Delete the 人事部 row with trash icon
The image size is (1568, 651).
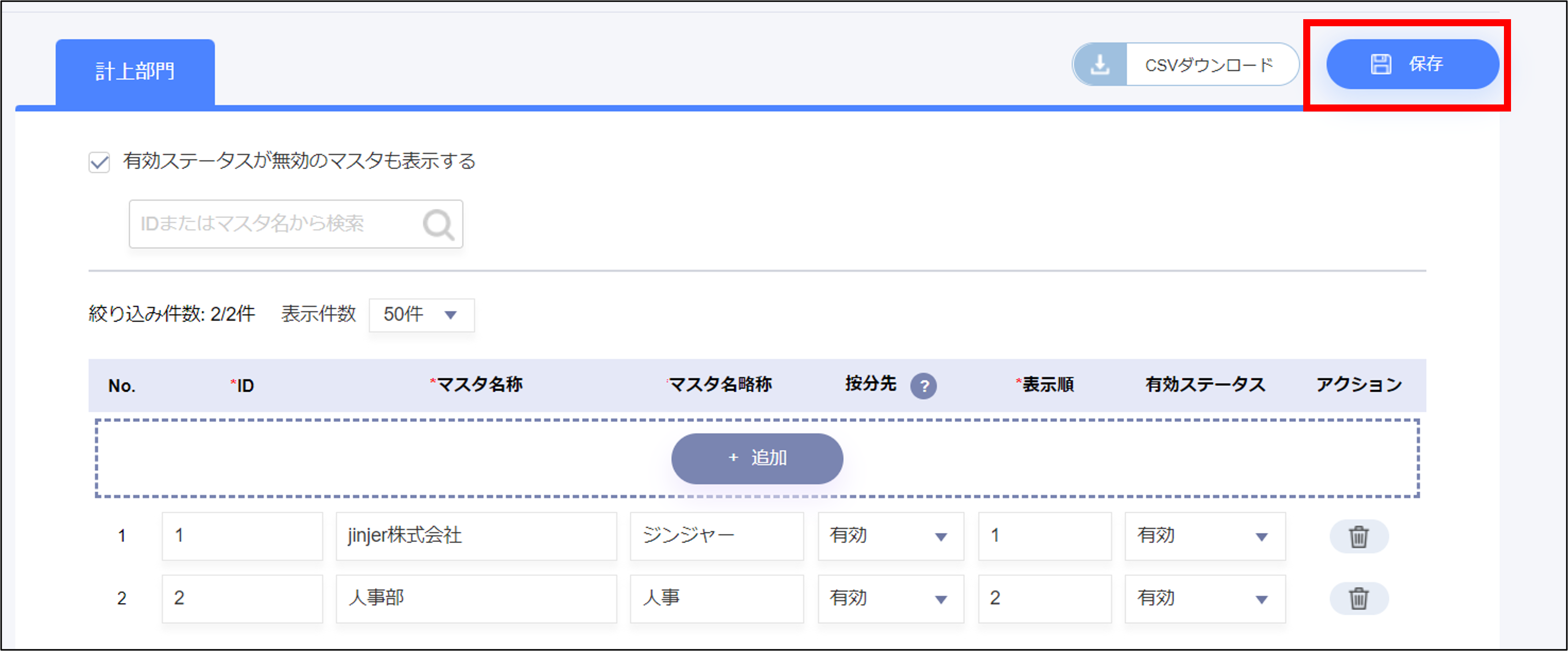[x=1359, y=599]
